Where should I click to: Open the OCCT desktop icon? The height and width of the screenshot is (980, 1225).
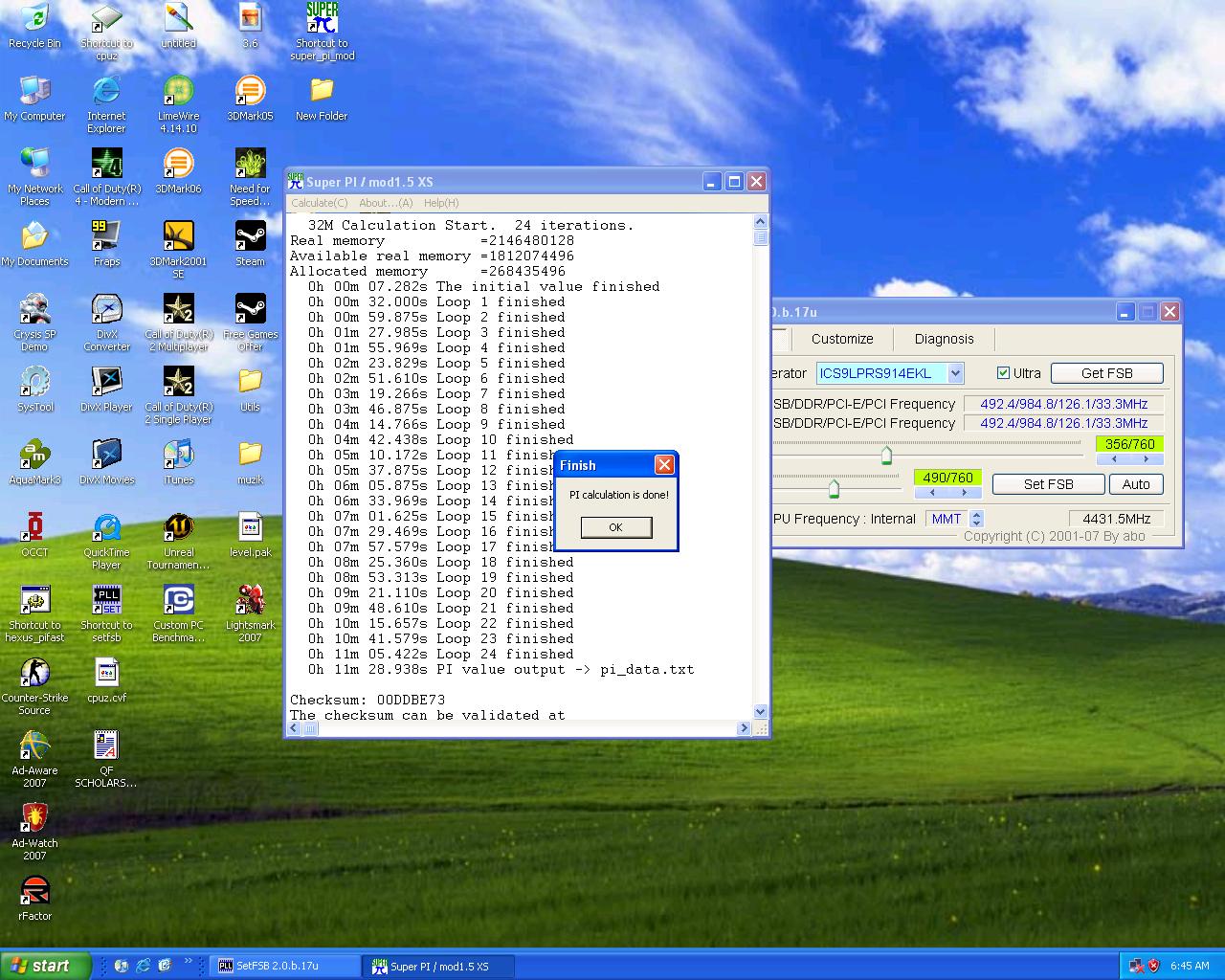(34, 535)
